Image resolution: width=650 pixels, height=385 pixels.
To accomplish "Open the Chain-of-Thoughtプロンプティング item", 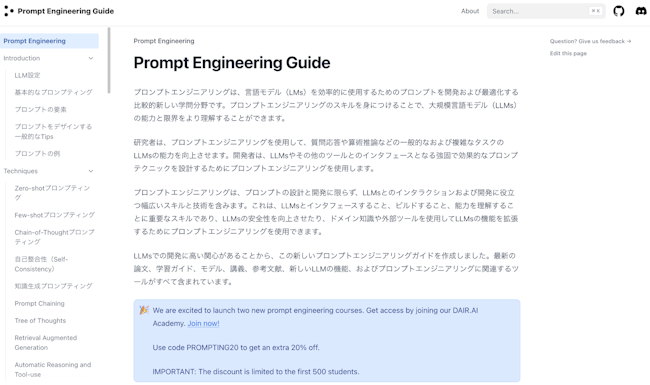I will (x=54, y=237).
